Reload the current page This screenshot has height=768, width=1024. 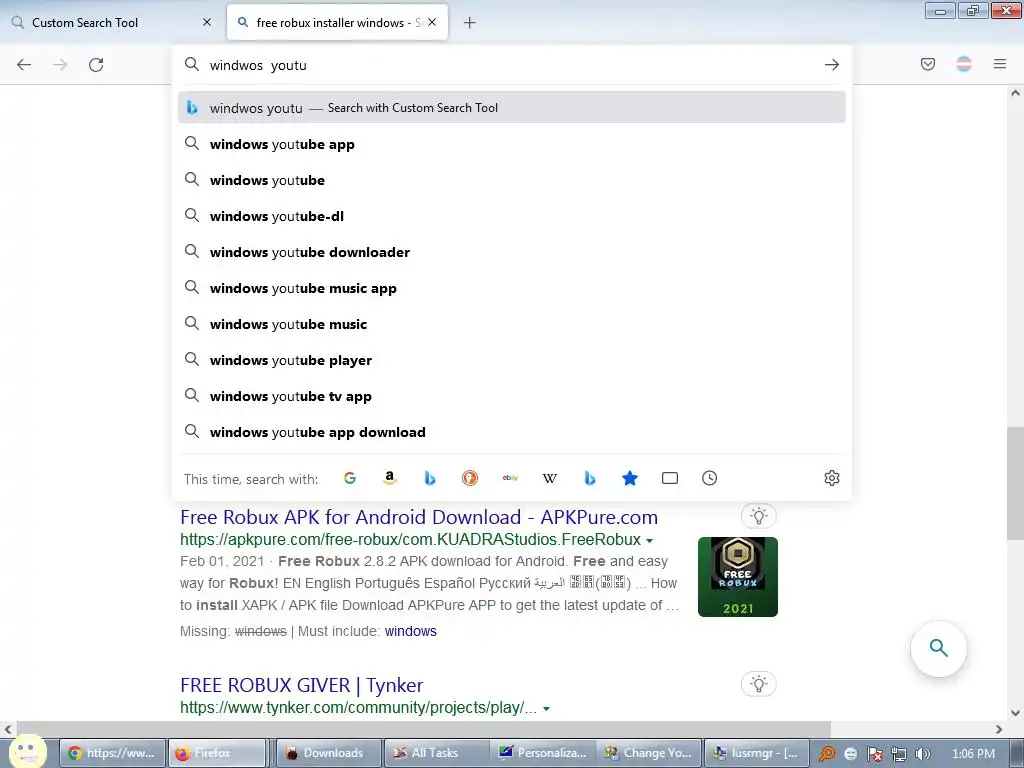click(96, 65)
